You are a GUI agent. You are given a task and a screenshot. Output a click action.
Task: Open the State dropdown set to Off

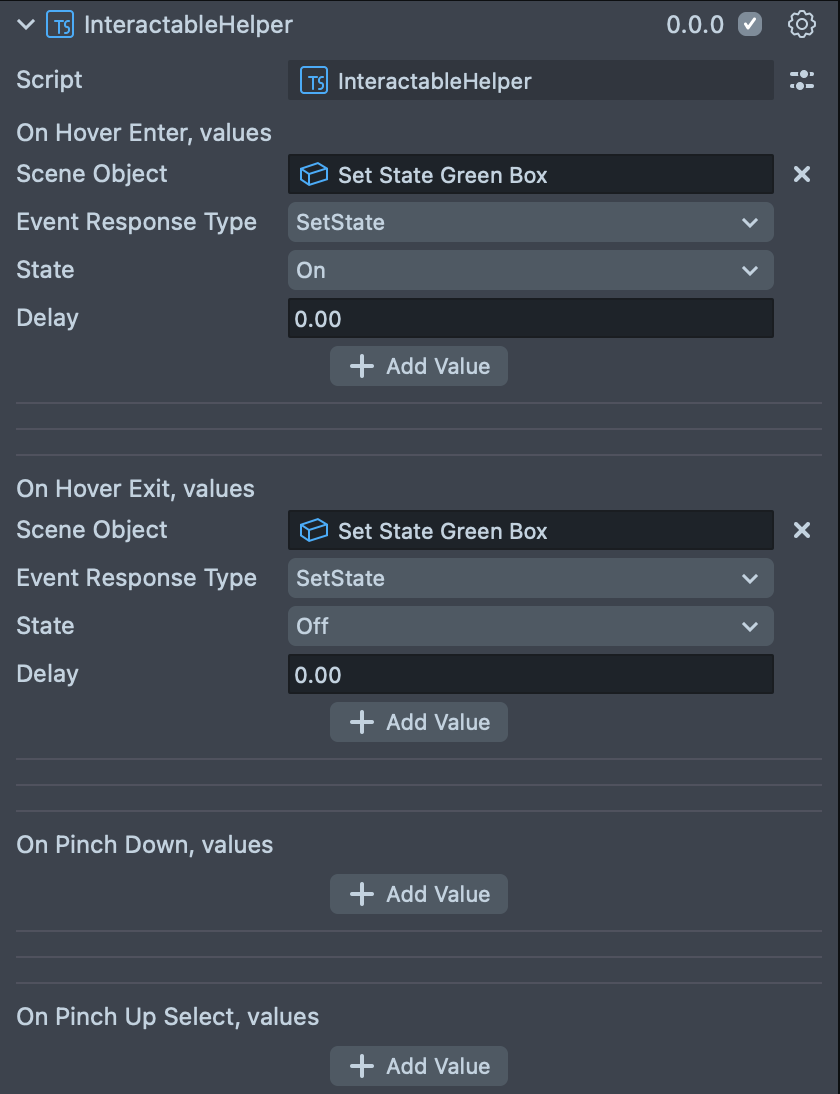[x=530, y=626]
